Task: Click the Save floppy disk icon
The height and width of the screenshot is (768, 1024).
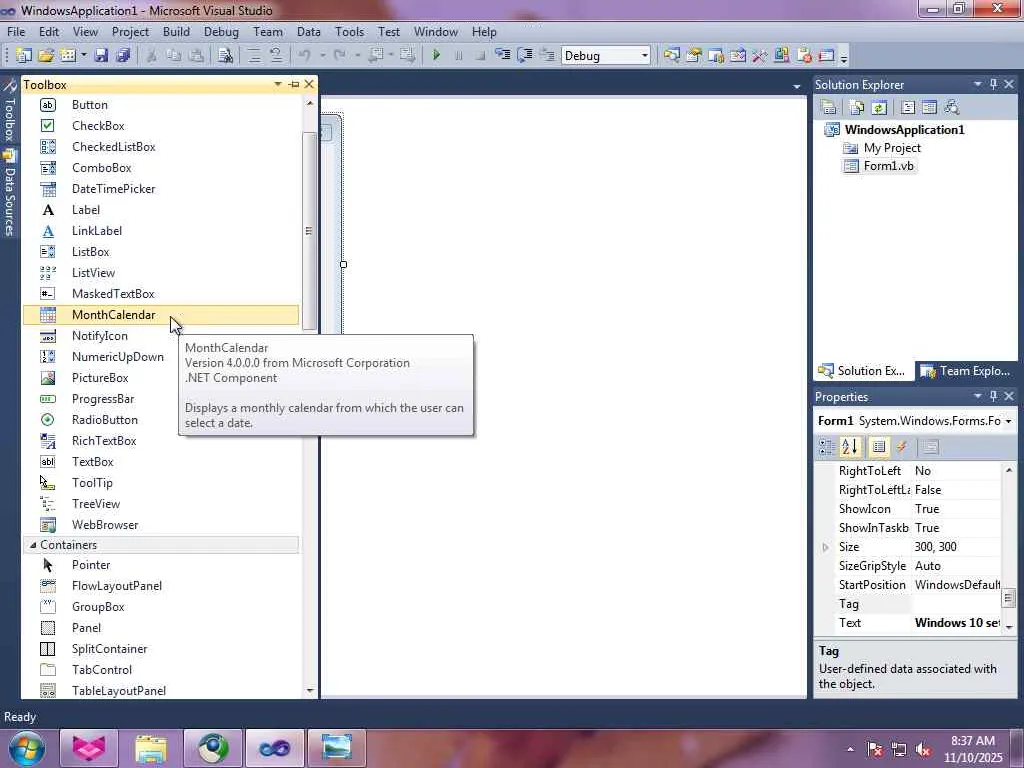Action: tap(101, 56)
